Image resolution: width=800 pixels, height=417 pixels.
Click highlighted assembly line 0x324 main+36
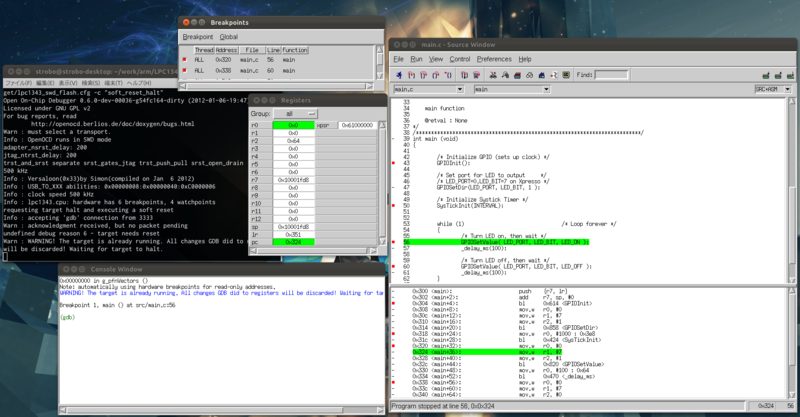tap(487, 352)
